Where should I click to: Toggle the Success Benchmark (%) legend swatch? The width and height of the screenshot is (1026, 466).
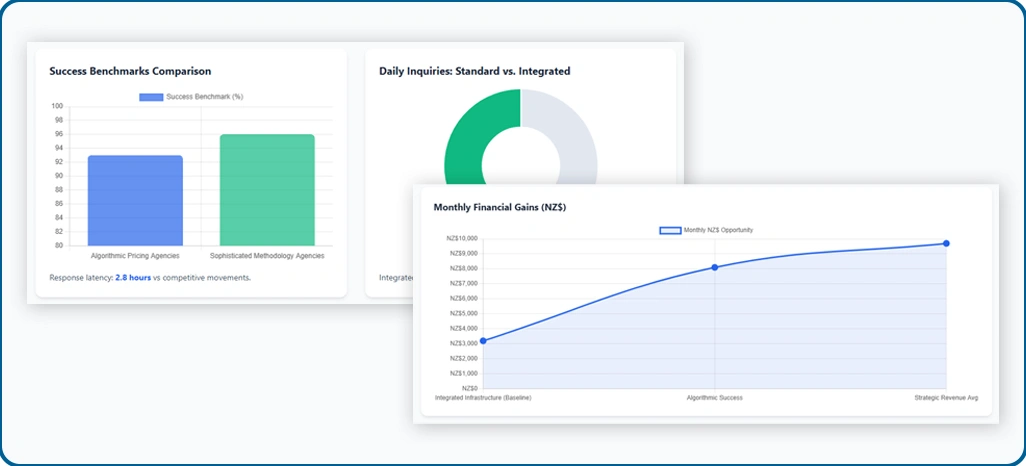151,97
